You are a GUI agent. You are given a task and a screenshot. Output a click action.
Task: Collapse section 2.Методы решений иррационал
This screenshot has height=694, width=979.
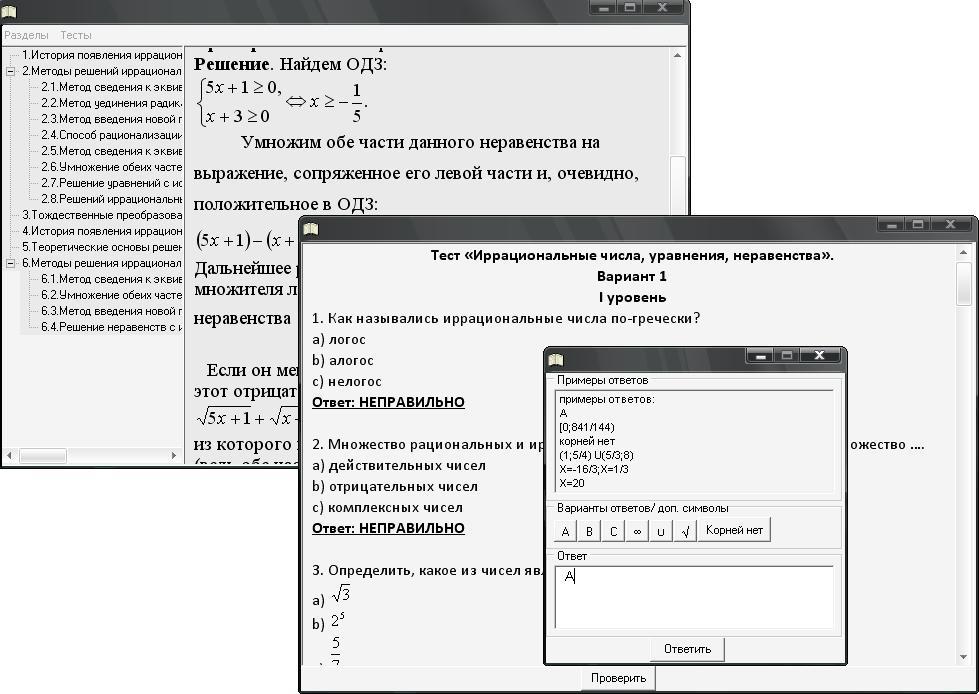click(10, 71)
